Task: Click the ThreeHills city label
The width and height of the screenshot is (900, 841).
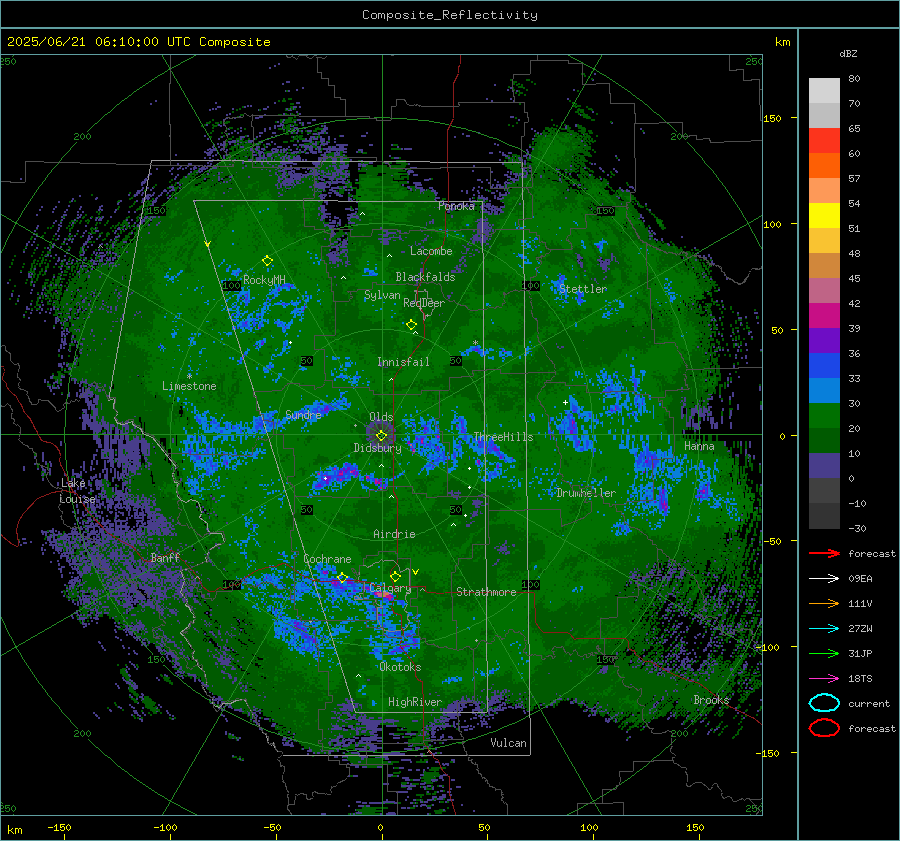Action: point(503,437)
